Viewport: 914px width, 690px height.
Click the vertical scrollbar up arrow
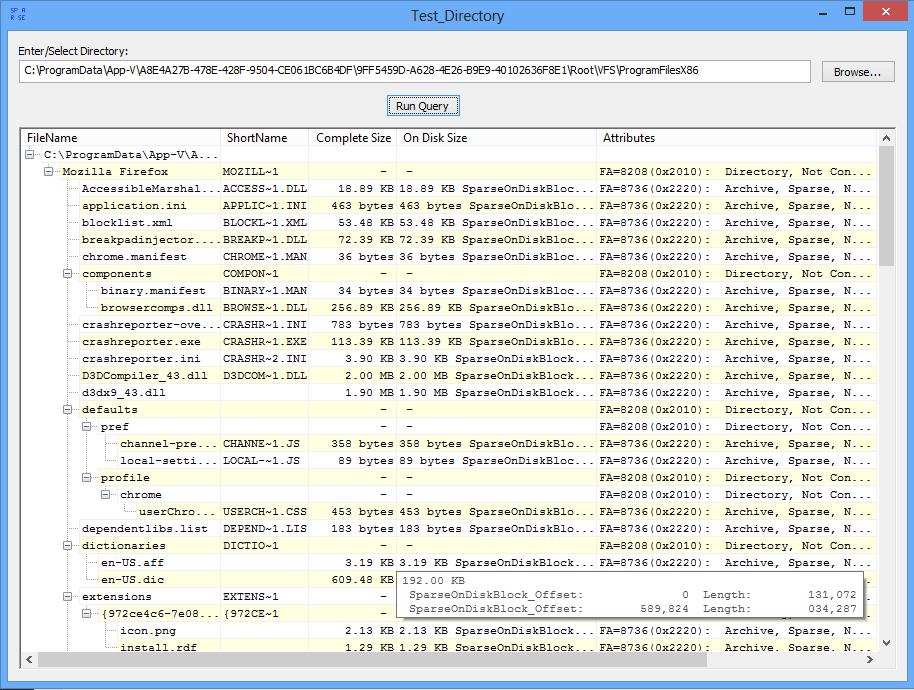click(x=886, y=138)
